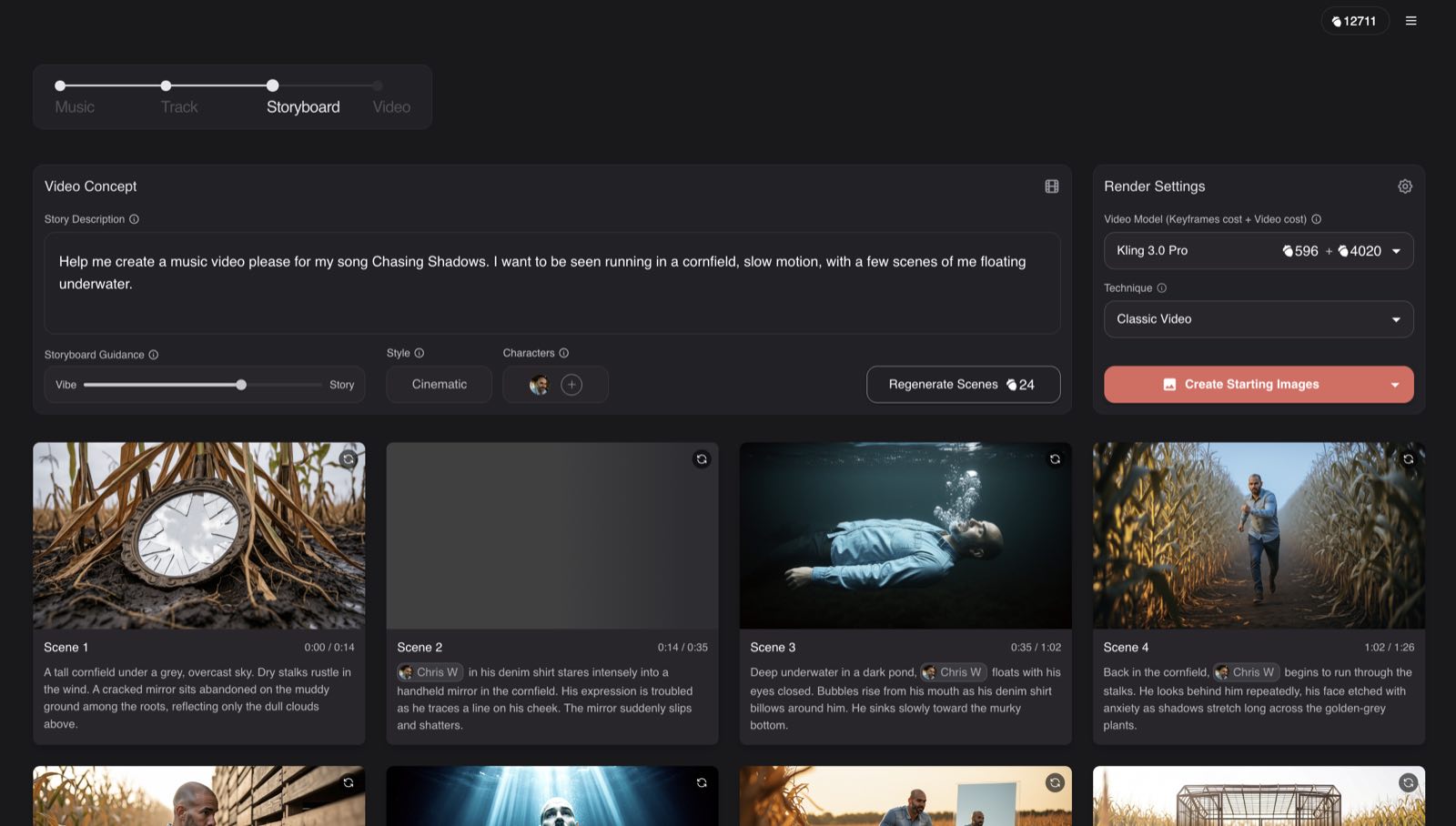Expand Create Starting Images dropdown arrow
The image size is (1456, 826).
point(1395,385)
